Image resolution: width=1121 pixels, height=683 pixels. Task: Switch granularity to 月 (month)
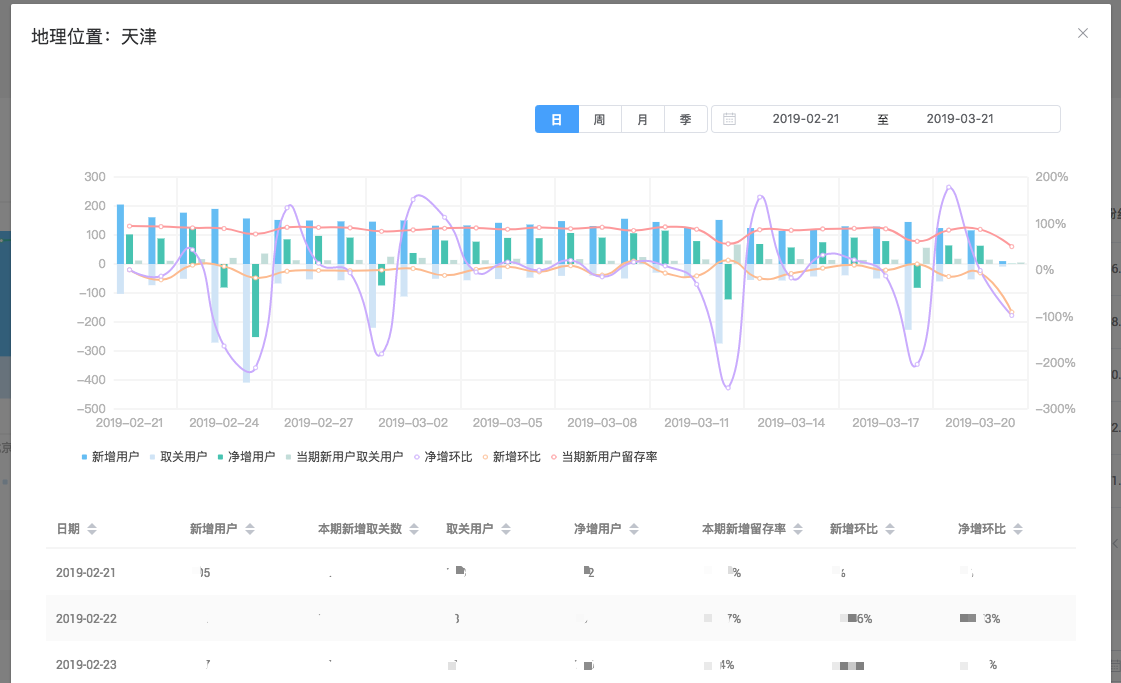click(x=642, y=119)
